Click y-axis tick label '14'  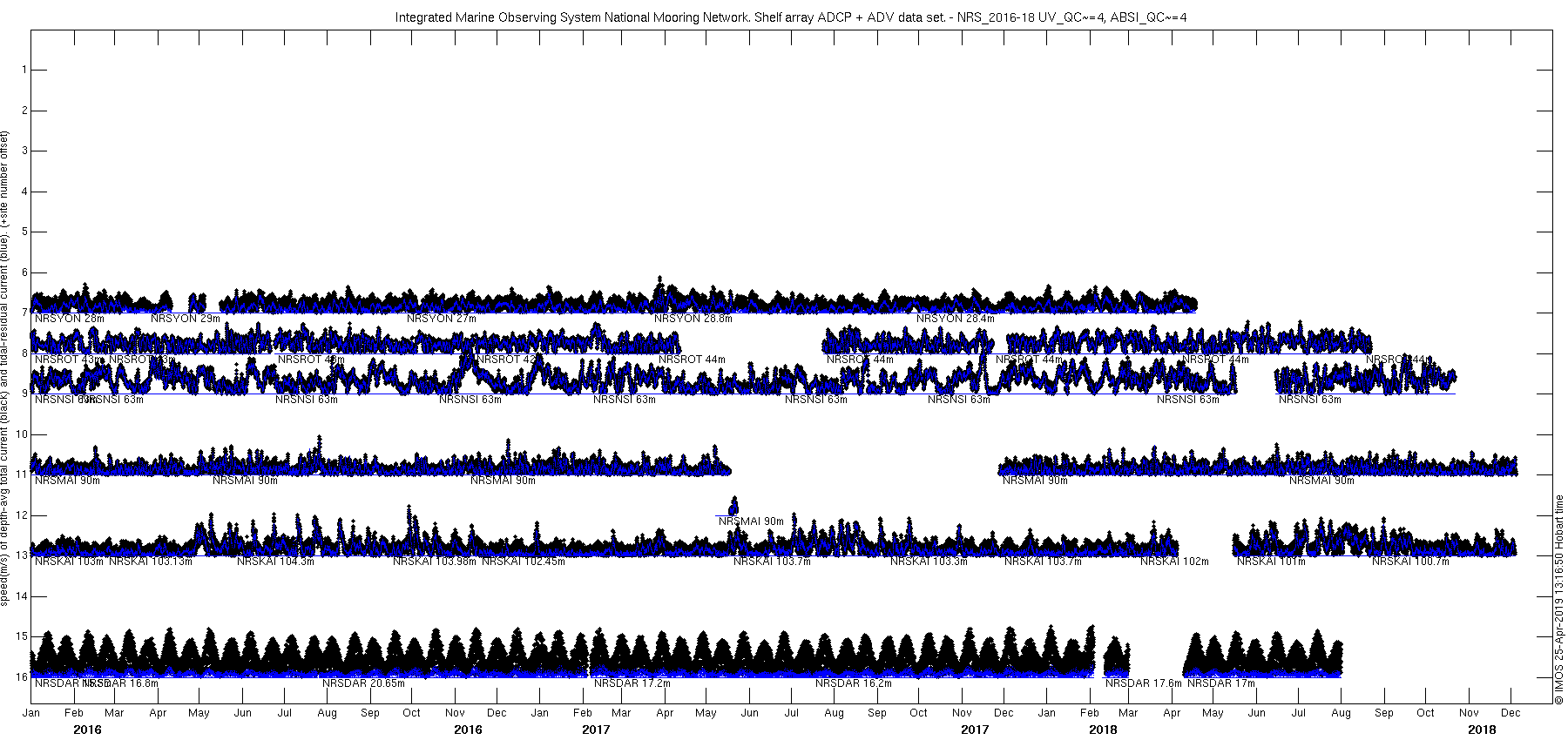(x=22, y=596)
